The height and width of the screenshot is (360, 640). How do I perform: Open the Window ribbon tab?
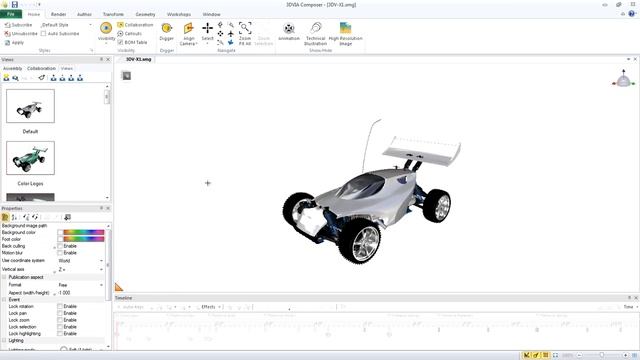coord(211,14)
